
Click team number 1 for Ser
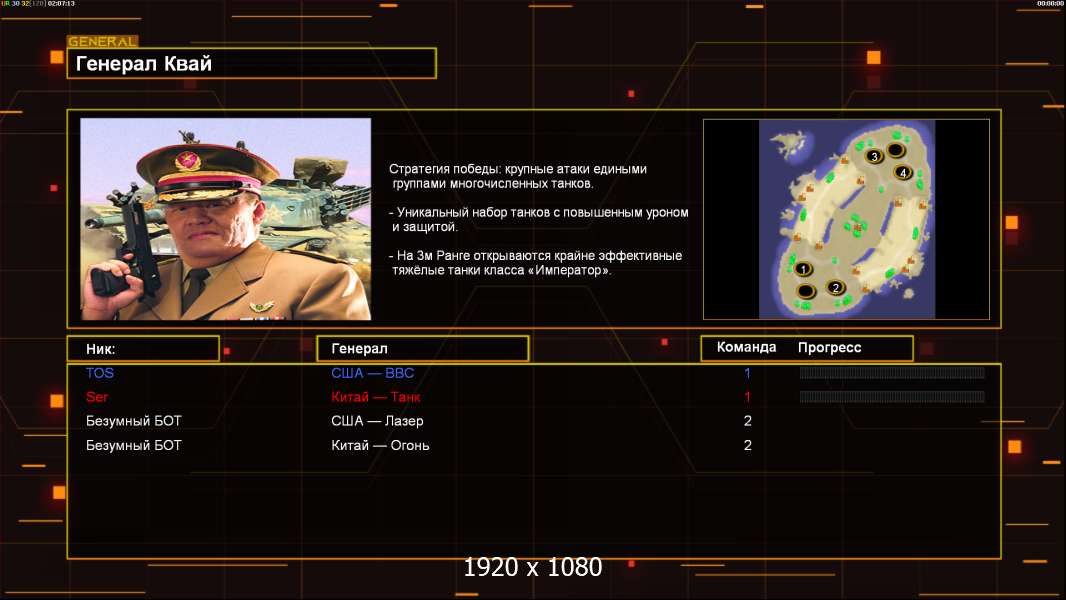point(747,397)
